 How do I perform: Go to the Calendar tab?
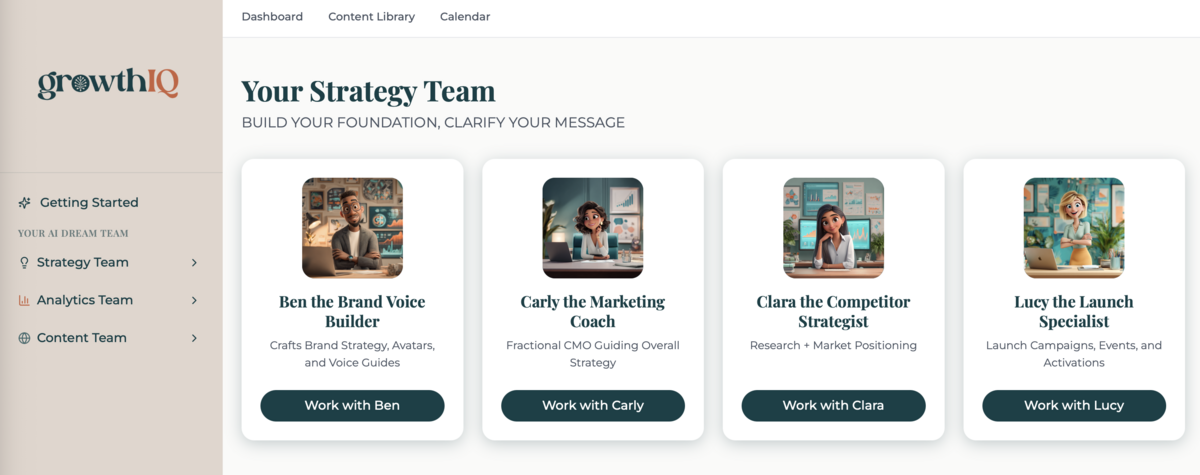coord(465,17)
